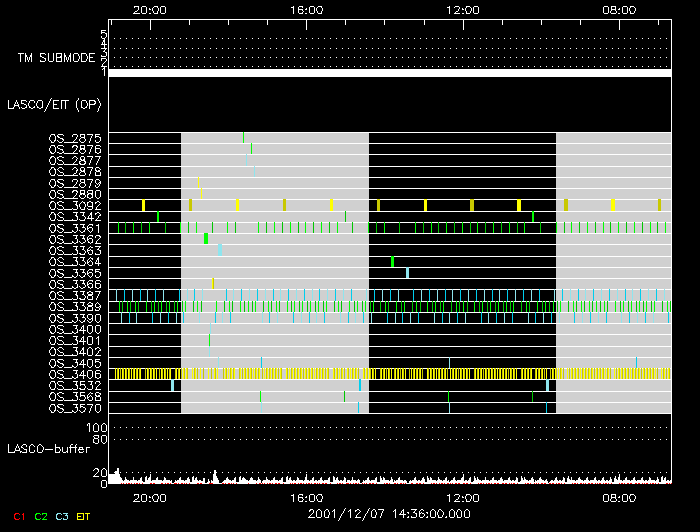Click the OS_2875 row label

[x=75, y=138]
